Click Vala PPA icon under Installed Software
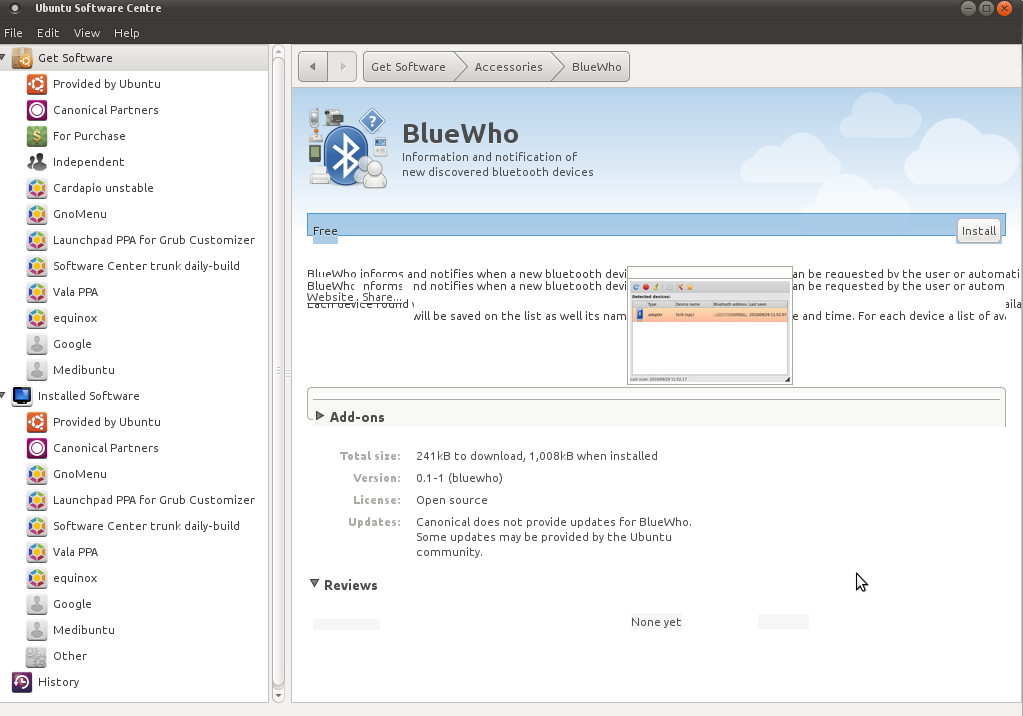The height and width of the screenshot is (716, 1023). click(37, 552)
